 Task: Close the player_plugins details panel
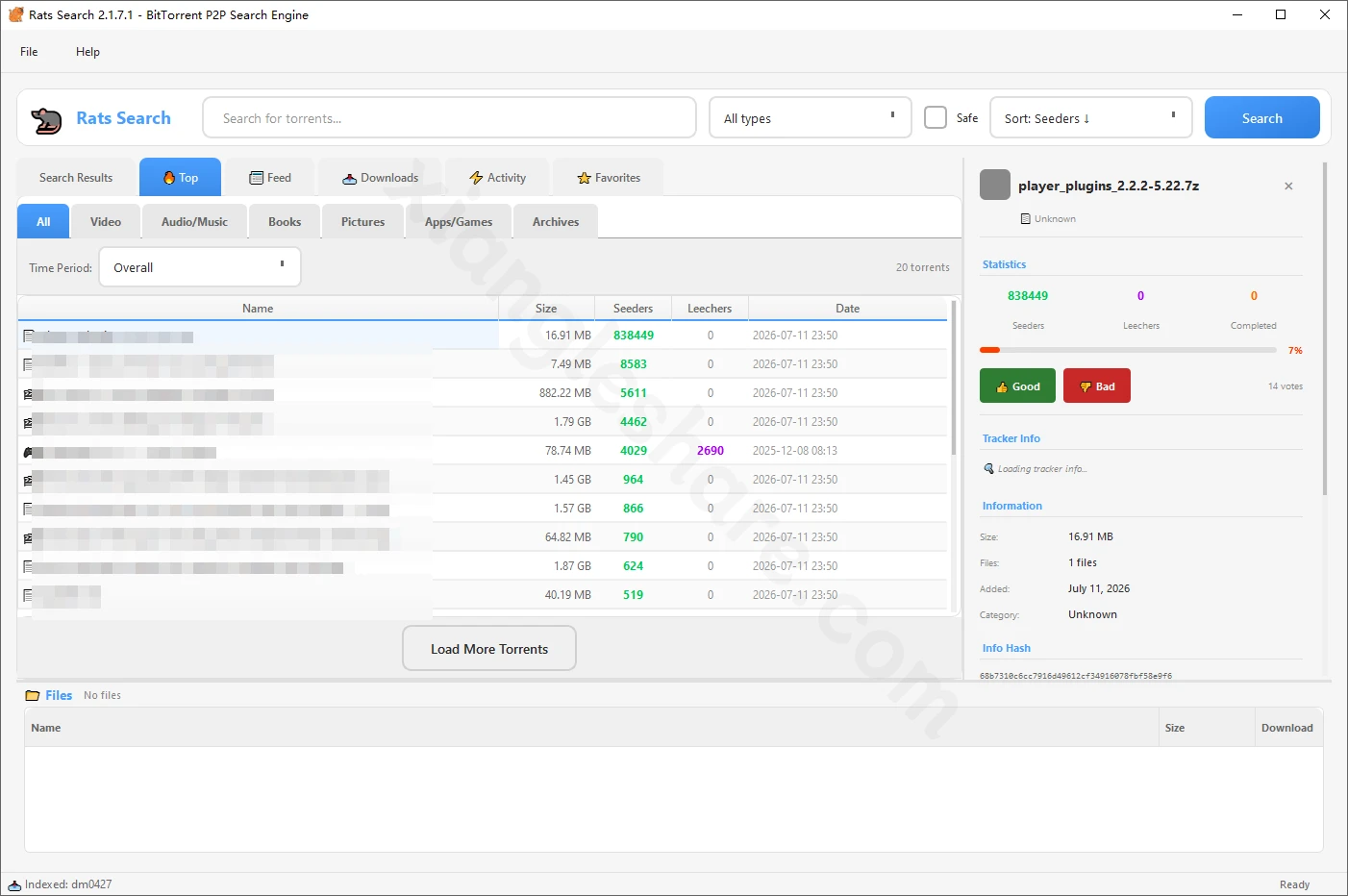(x=1288, y=186)
